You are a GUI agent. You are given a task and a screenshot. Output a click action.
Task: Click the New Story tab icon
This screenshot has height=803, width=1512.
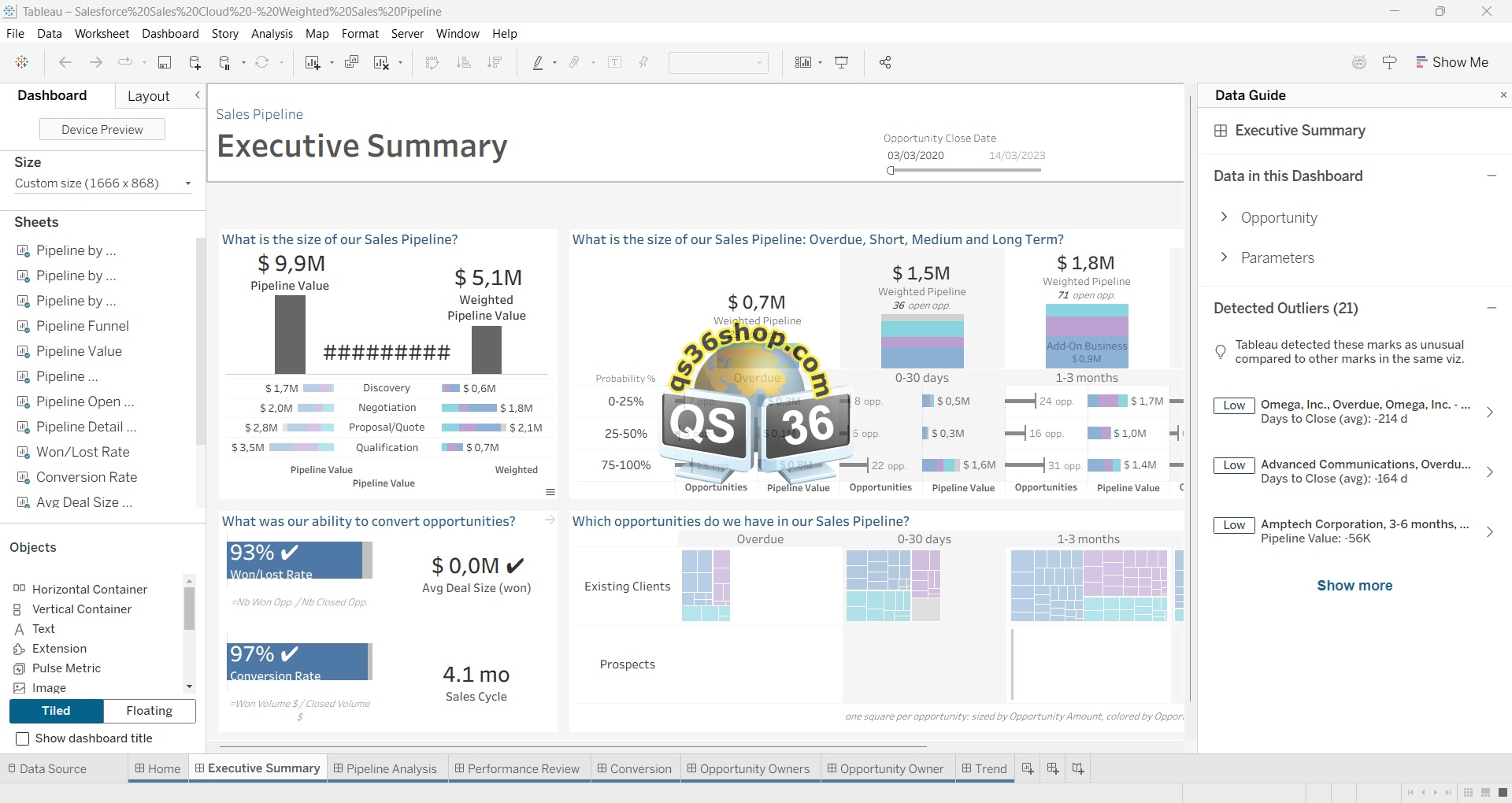[x=1078, y=769]
